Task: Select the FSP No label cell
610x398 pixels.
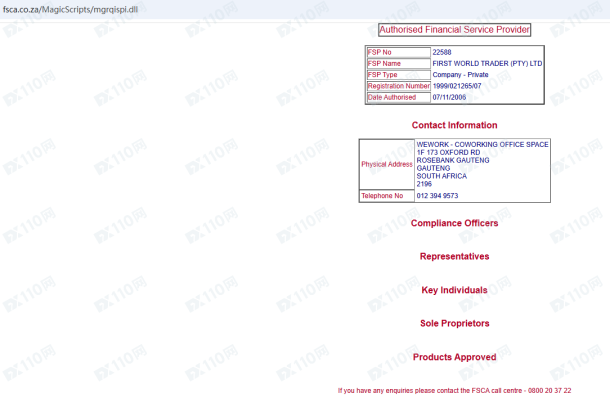Action: 398,52
